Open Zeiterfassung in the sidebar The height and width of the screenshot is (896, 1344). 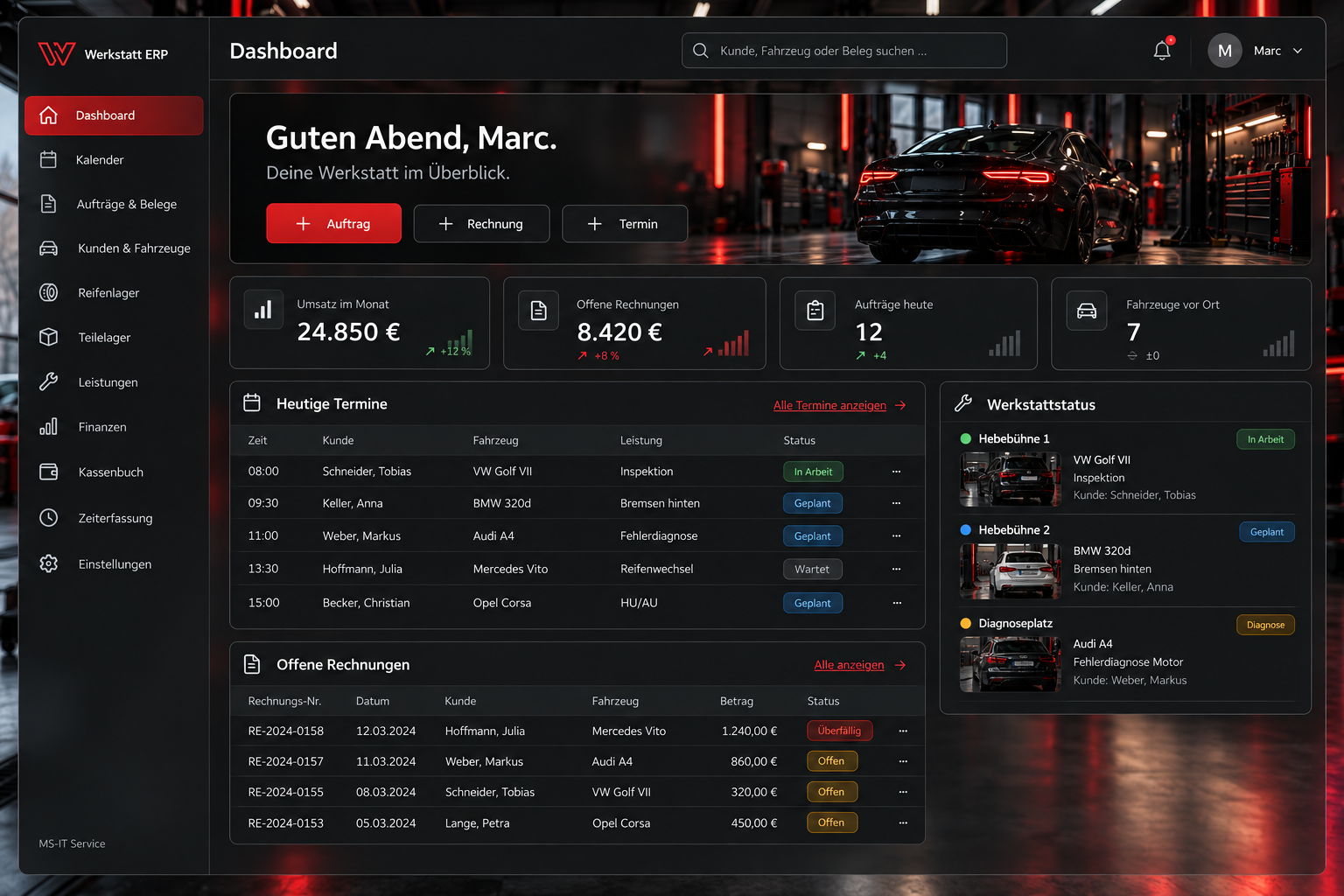pos(114,518)
